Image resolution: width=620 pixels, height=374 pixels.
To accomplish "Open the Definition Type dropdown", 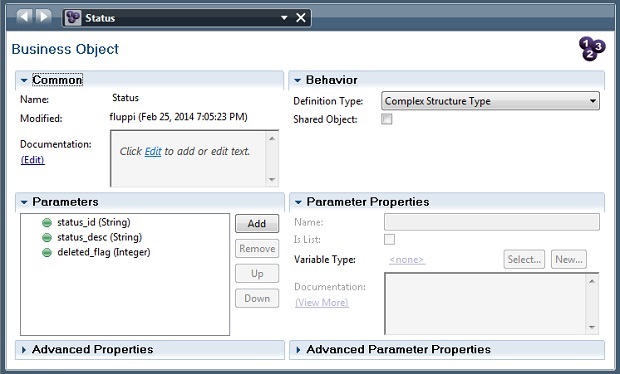I will (x=490, y=101).
